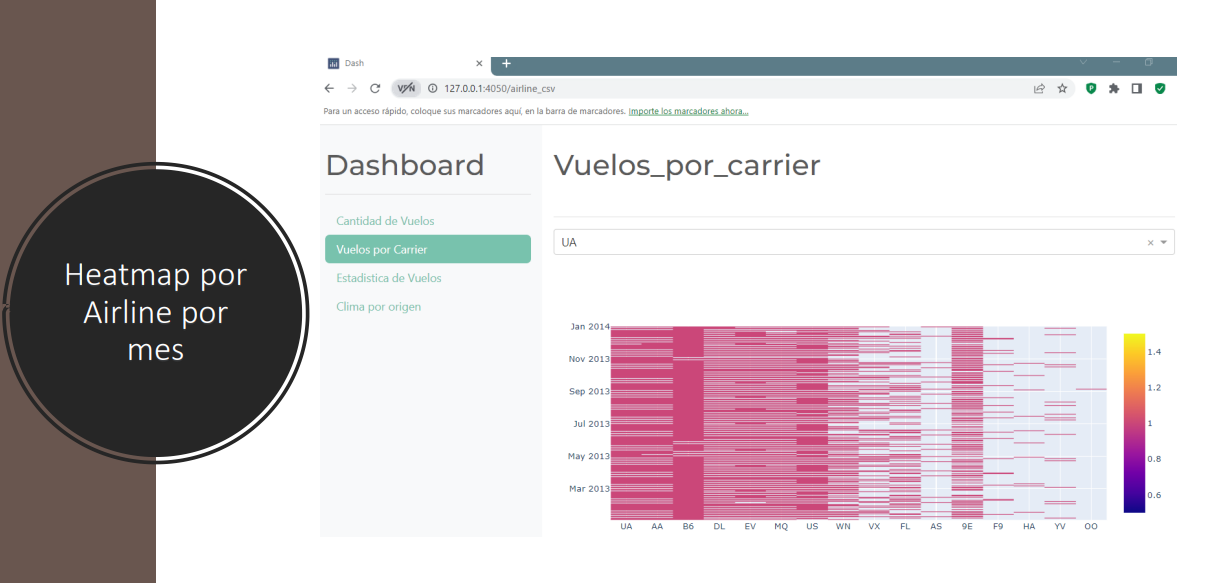Toggle the green checkmark extension
Viewport: 1223px width, 583px height.
[1160, 88]
